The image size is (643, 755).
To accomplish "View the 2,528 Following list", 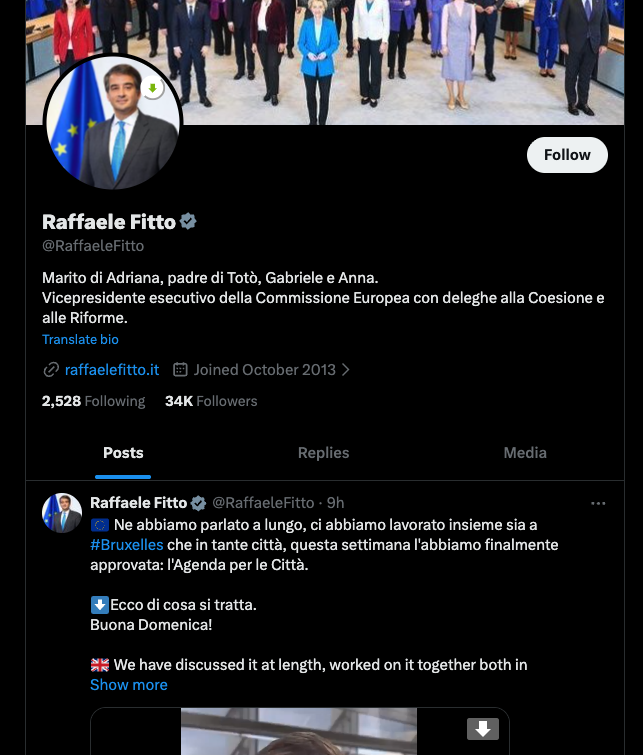I will click(x=93, y=401).
